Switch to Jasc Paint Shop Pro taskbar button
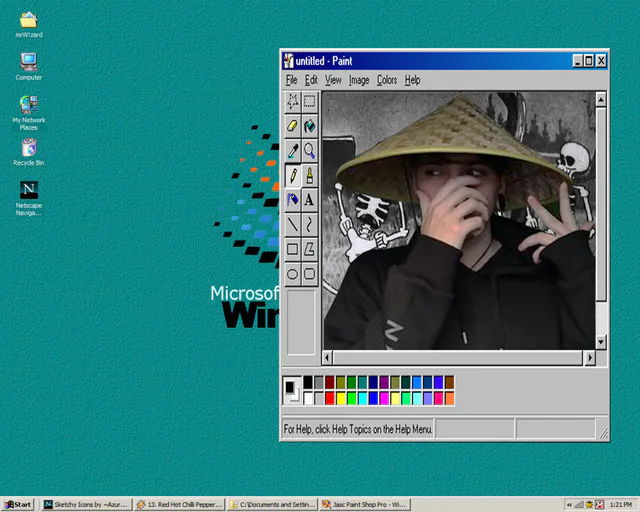Screen dimensions: 640x512 [365, 505]
